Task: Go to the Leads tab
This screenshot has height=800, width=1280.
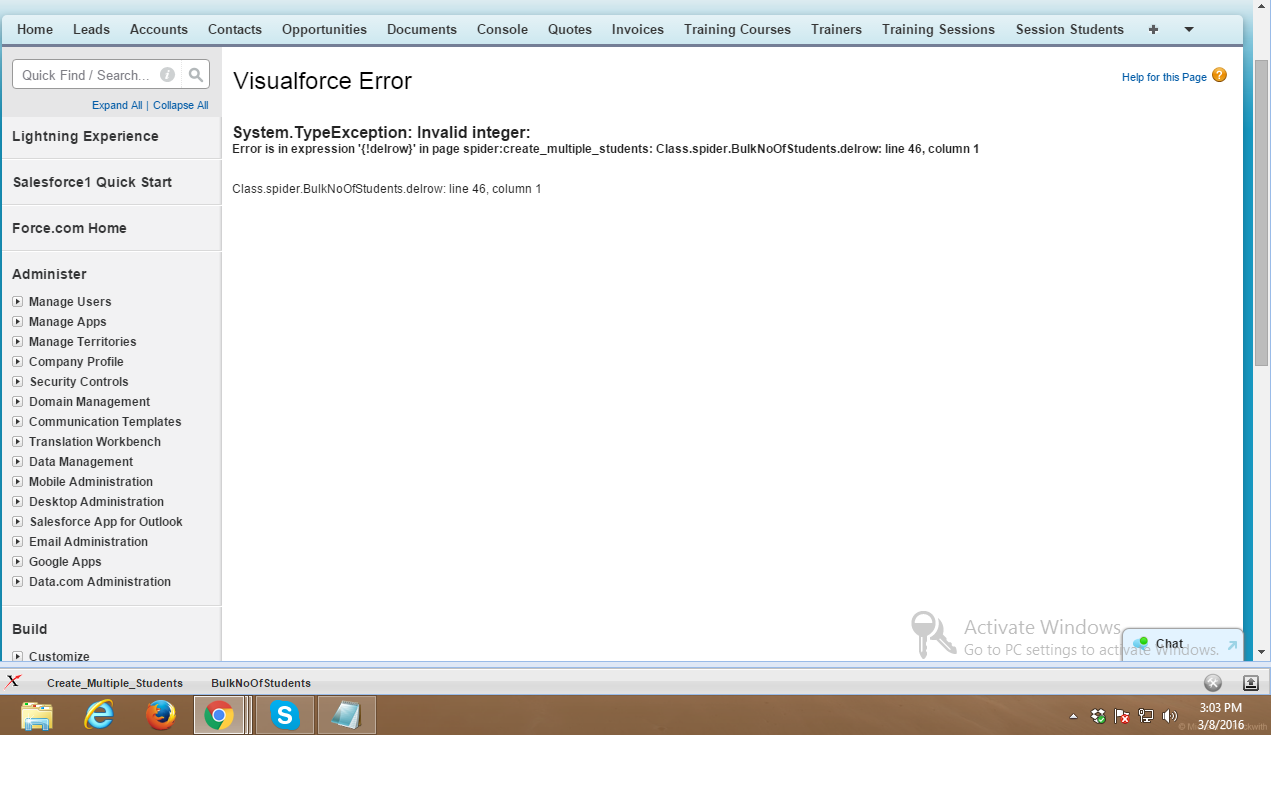Action: coord(91,30)
